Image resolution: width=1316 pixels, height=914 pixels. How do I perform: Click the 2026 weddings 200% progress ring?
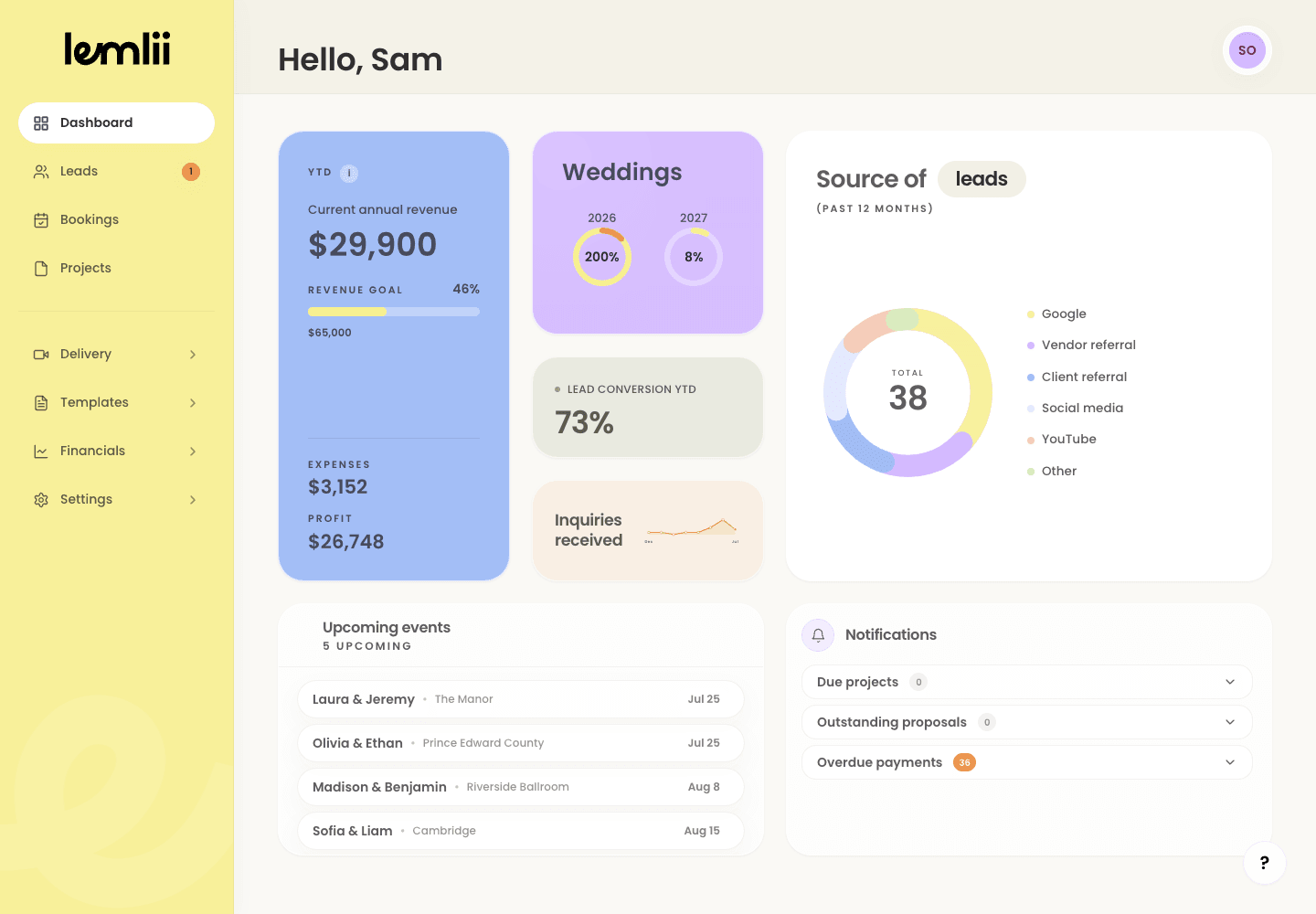602,257
